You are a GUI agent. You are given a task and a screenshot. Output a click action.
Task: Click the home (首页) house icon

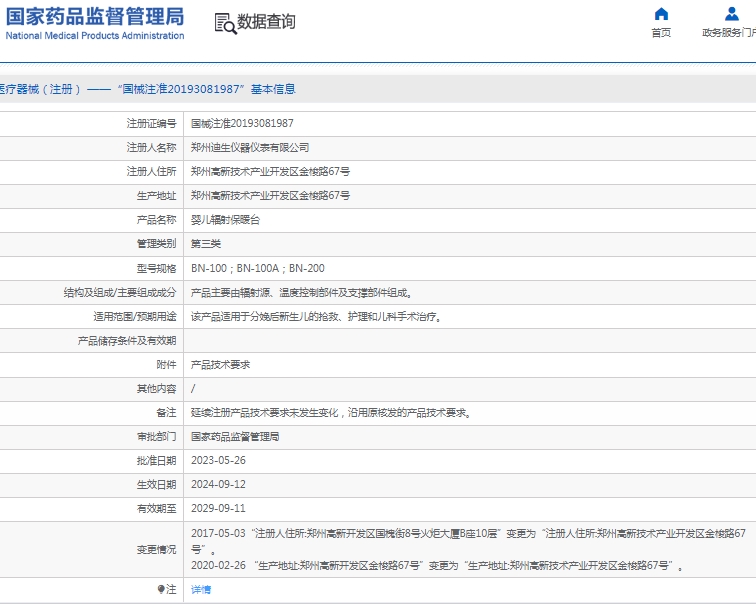[661, 14]
